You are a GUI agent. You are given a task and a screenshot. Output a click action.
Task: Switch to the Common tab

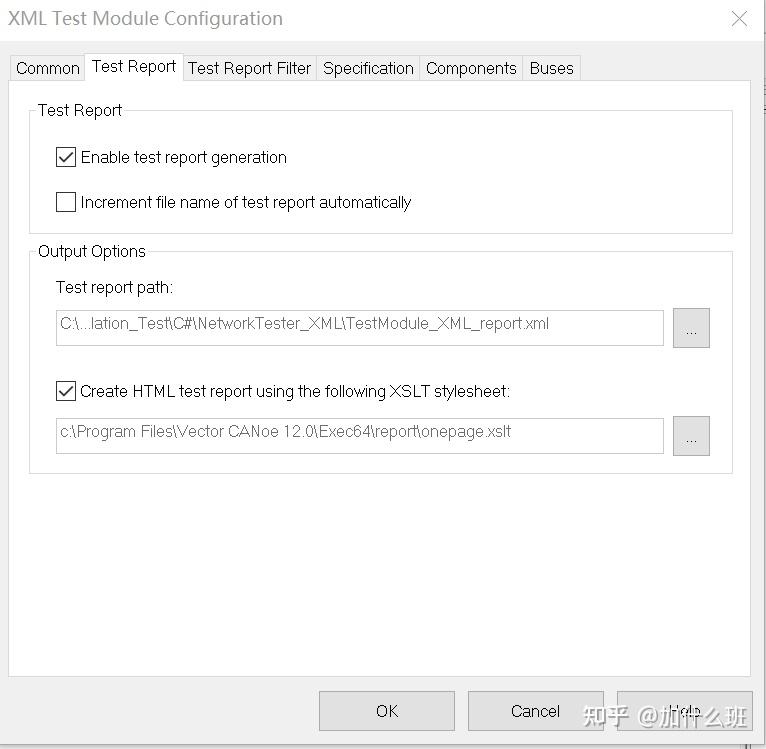(48, 68)
